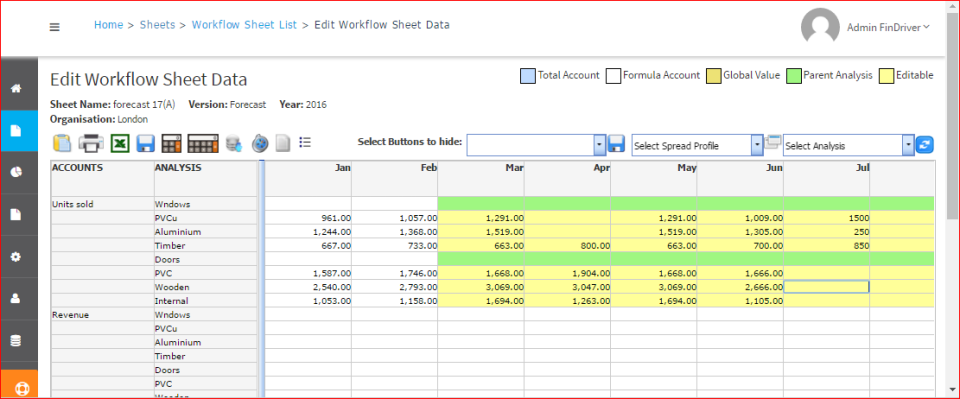This screenshot has width=960, height=399.
Task: Click the Revenue account row
Action: pos(102,315)
